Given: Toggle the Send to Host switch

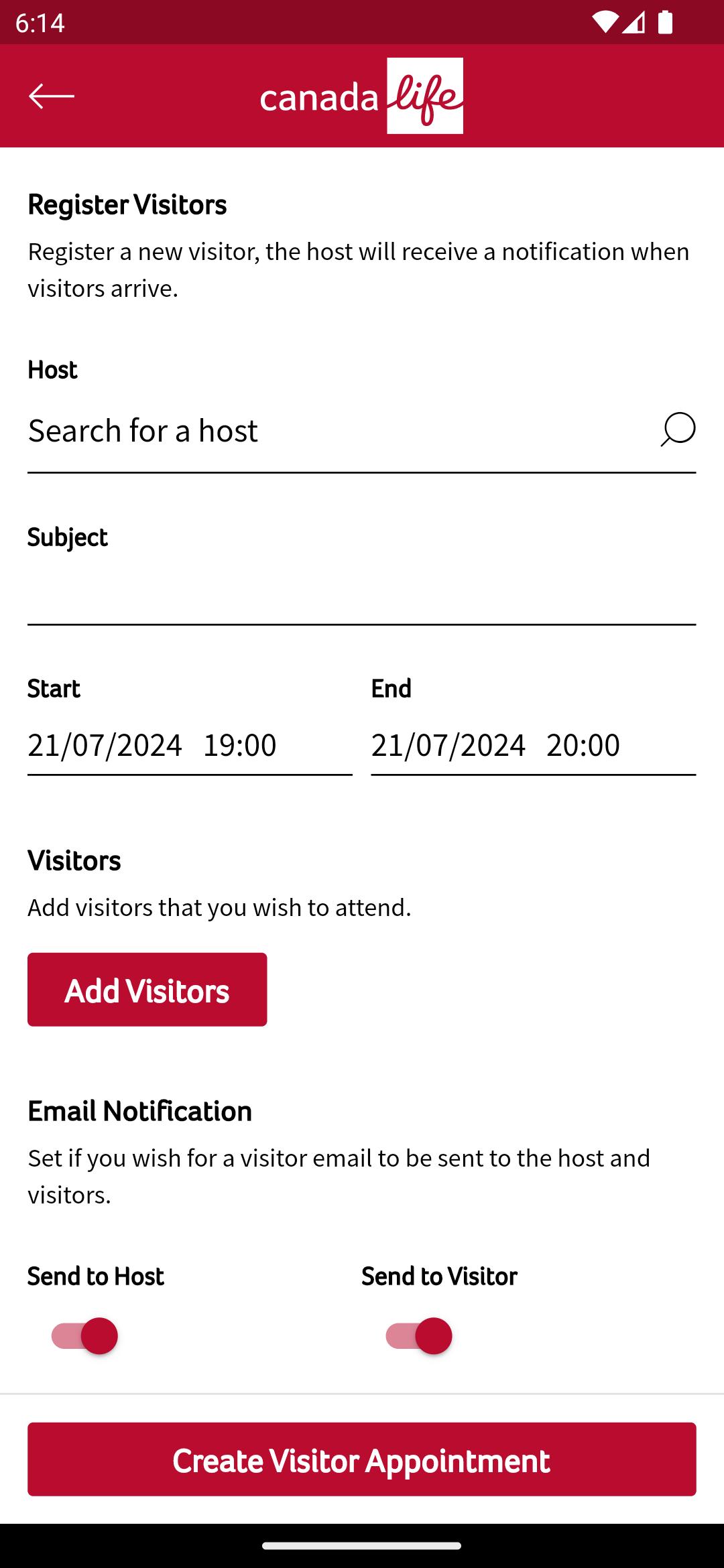Looking at the screenshot, I should [85, 1335].
